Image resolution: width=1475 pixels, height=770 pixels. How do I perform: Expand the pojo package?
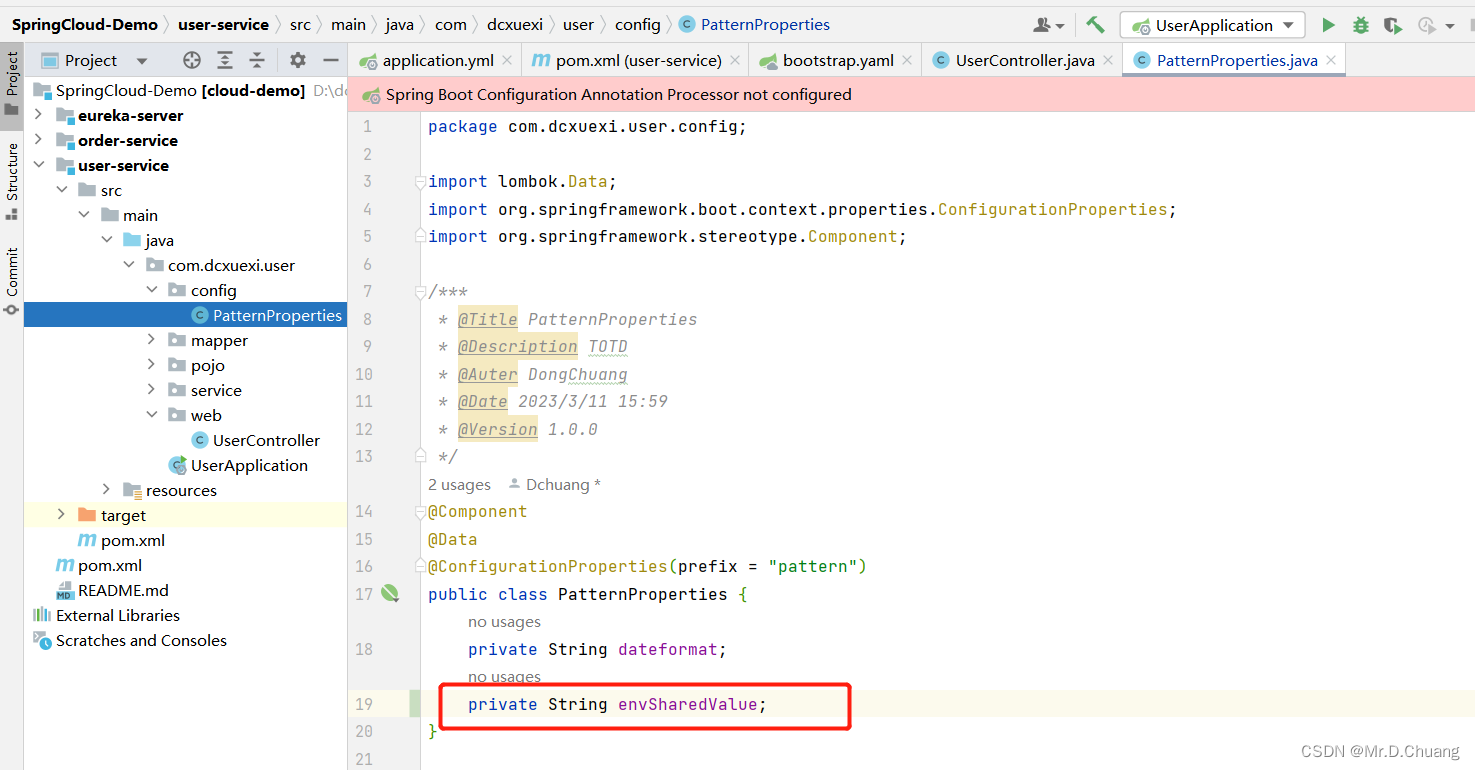(151, 365)
